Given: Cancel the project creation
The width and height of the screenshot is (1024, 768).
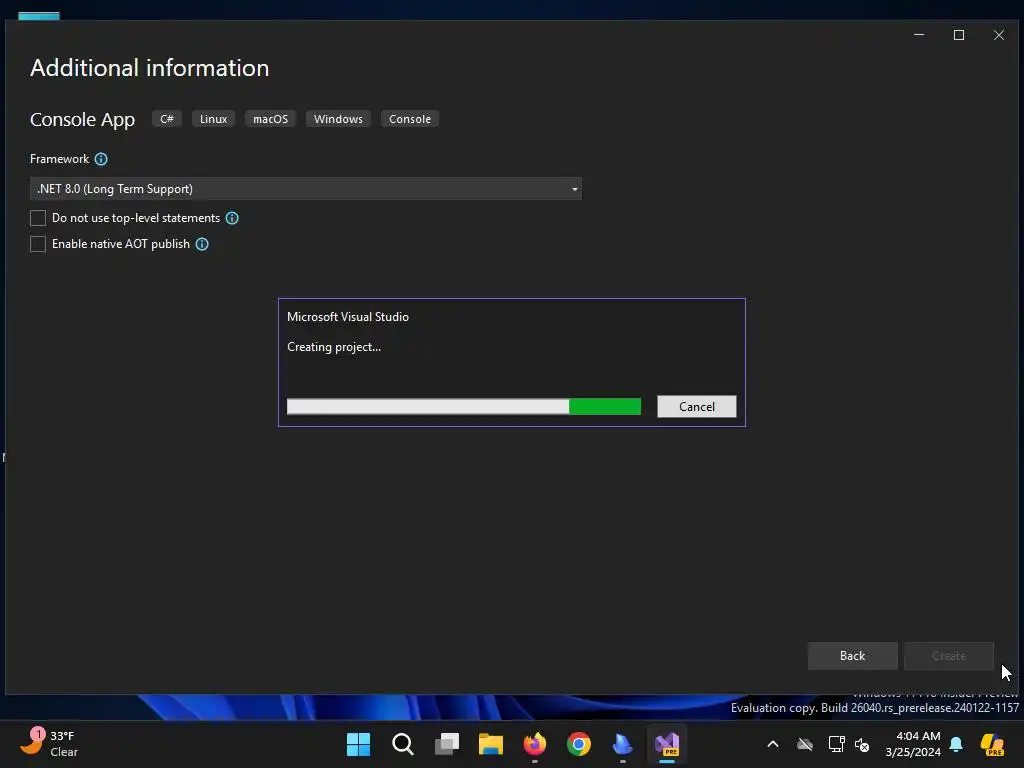Looking at the screenshot, I should (696, 406).
